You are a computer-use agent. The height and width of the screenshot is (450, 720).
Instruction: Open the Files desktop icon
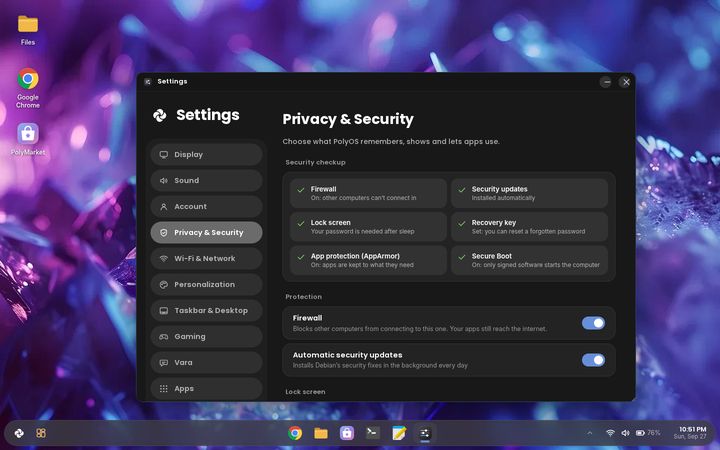28,30
